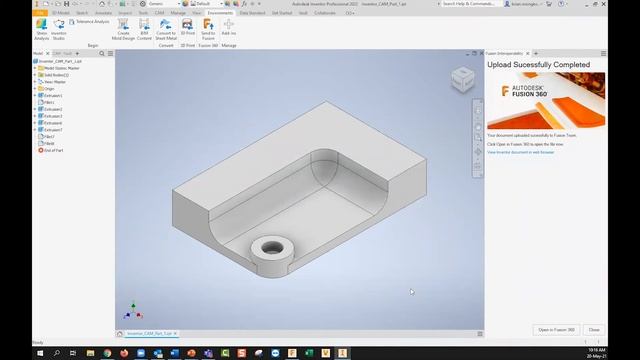
Task: Click Create Mold Design icon
Action: [123, 29]
